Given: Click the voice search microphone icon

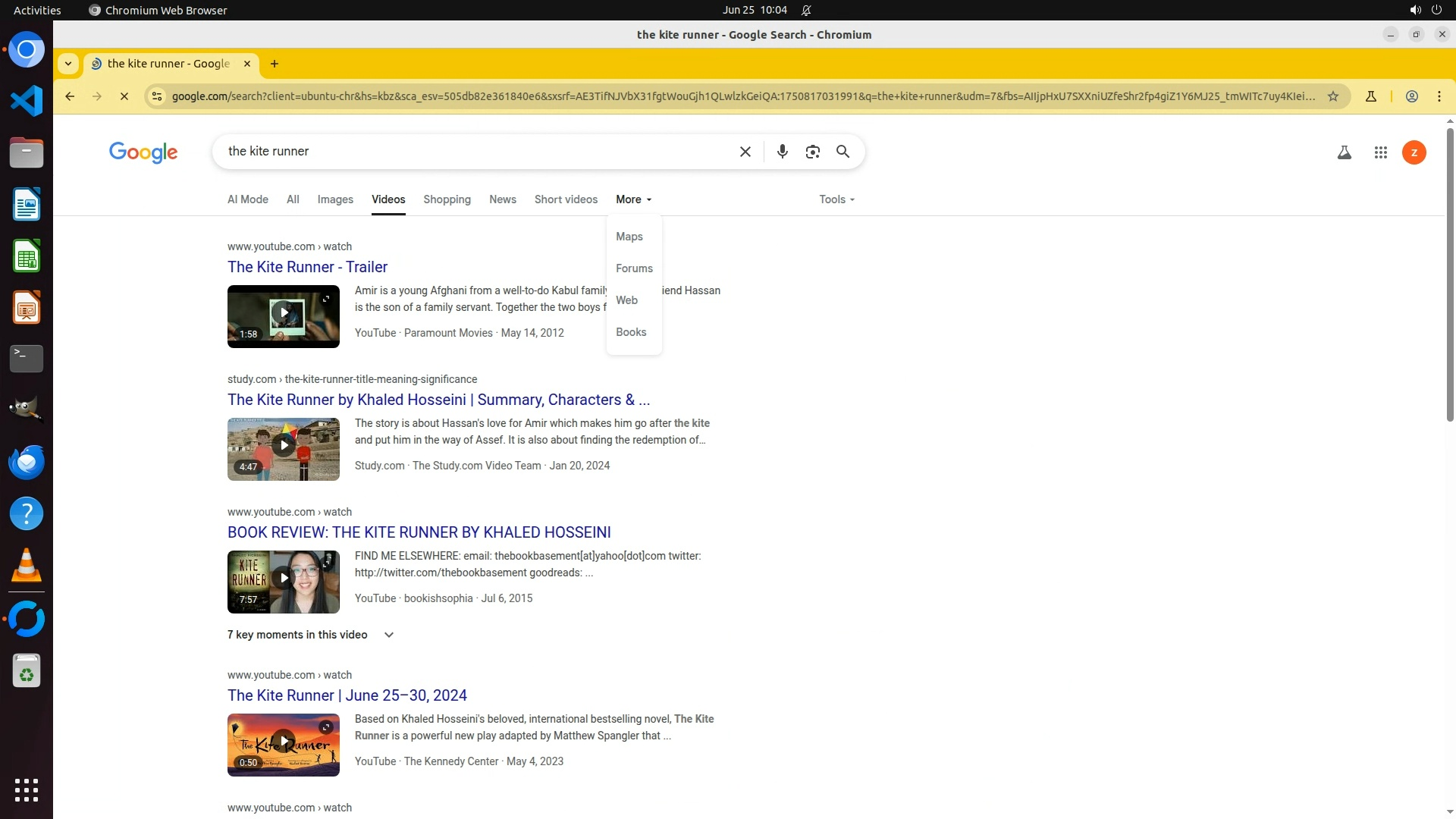Looking at the screenshot, I should [x=782, y=152].
